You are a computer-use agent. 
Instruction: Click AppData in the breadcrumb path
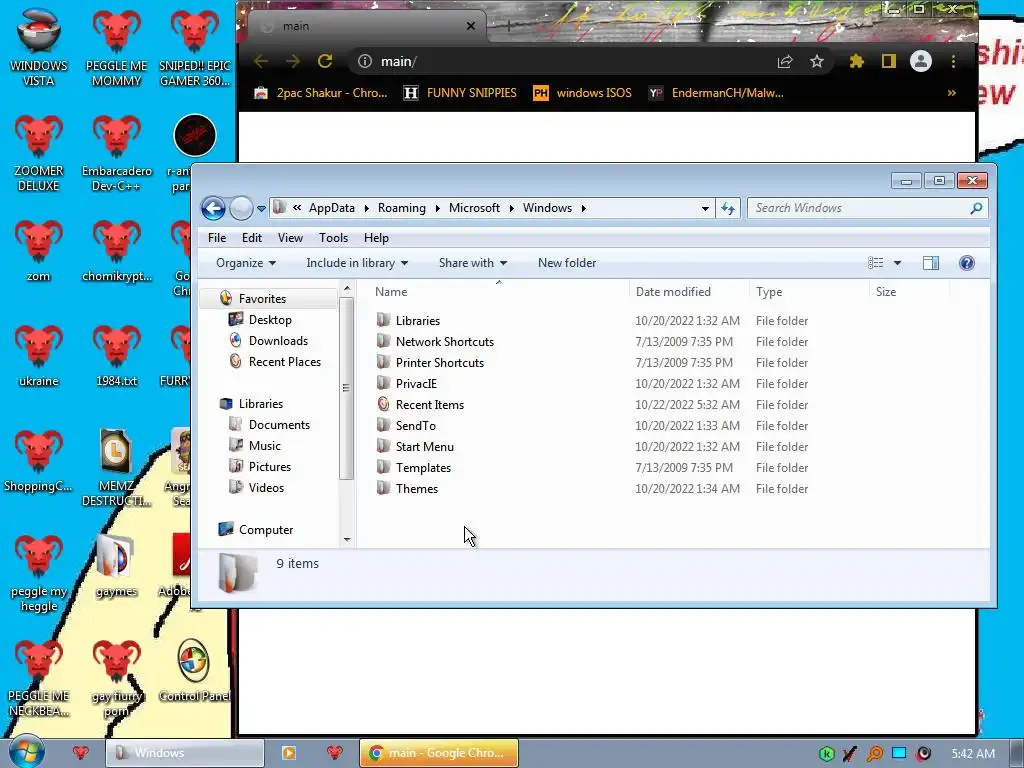tap(332, 208)
